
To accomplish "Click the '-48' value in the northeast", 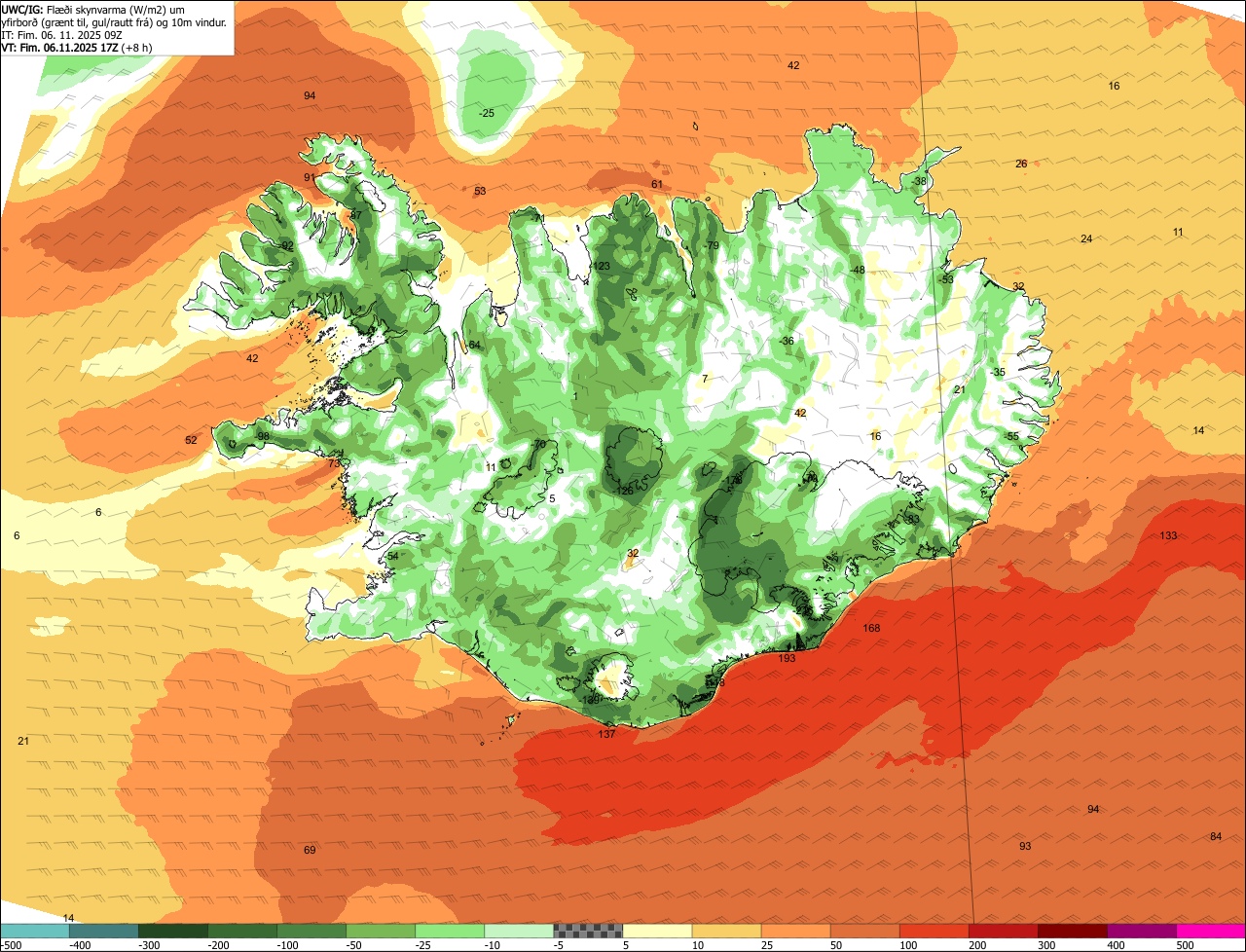I will pyautogui.click(x=857, y=271).
